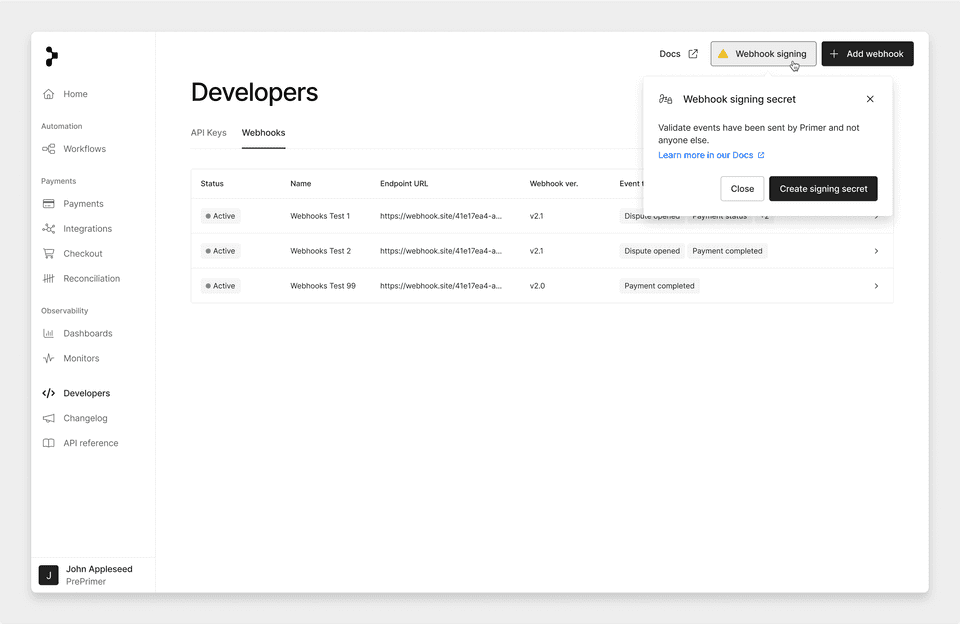Click endpoint URL of Webhooks Test 99

pyautogui.click(x=441, y=286)
